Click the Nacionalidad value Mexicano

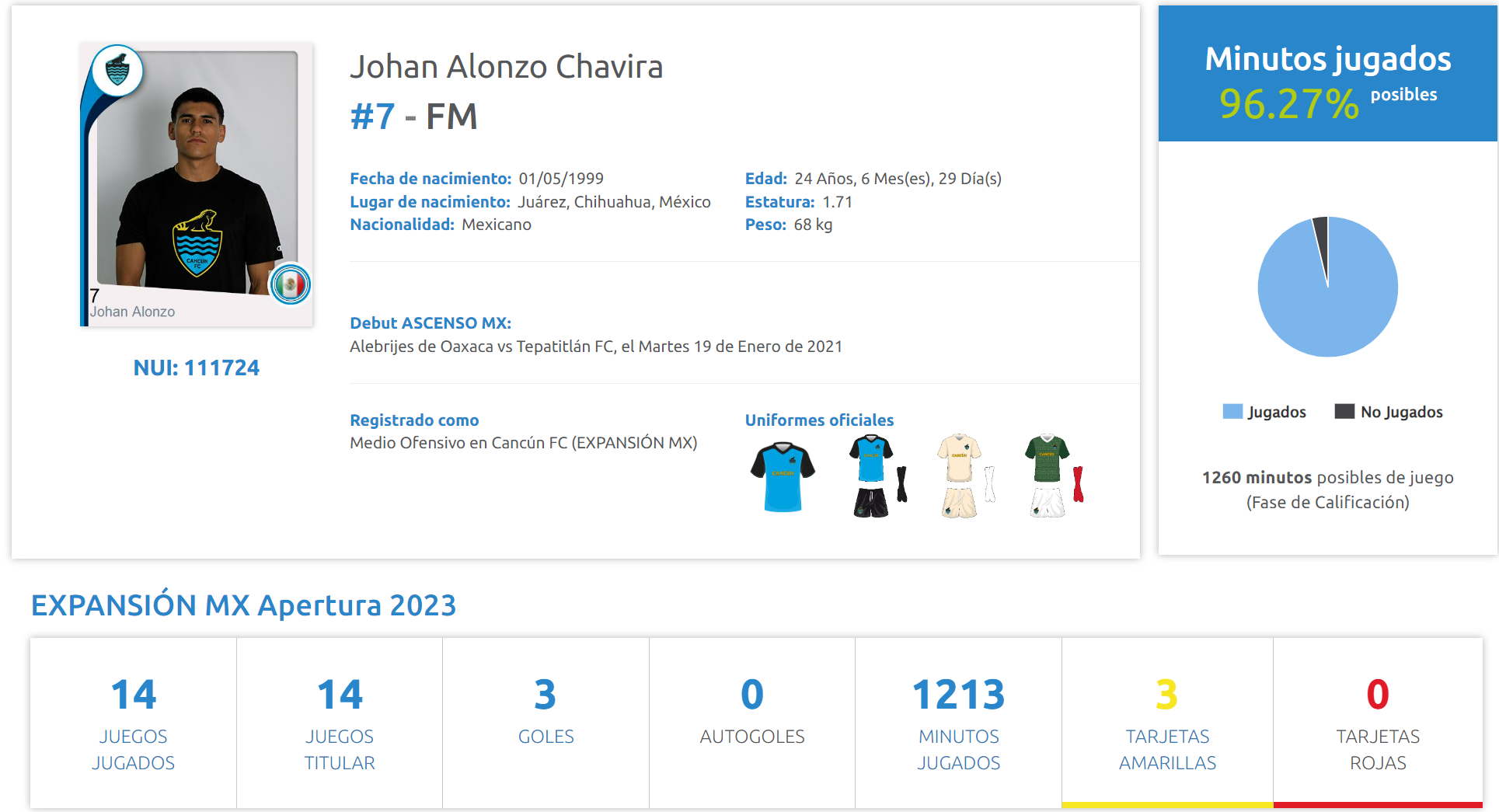click(497, 225)
